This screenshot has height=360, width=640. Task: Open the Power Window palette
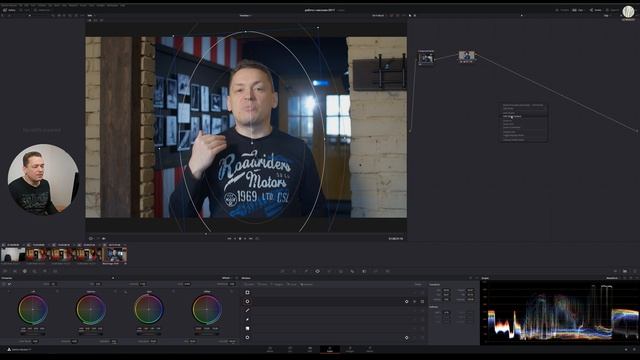pos(318,271)
